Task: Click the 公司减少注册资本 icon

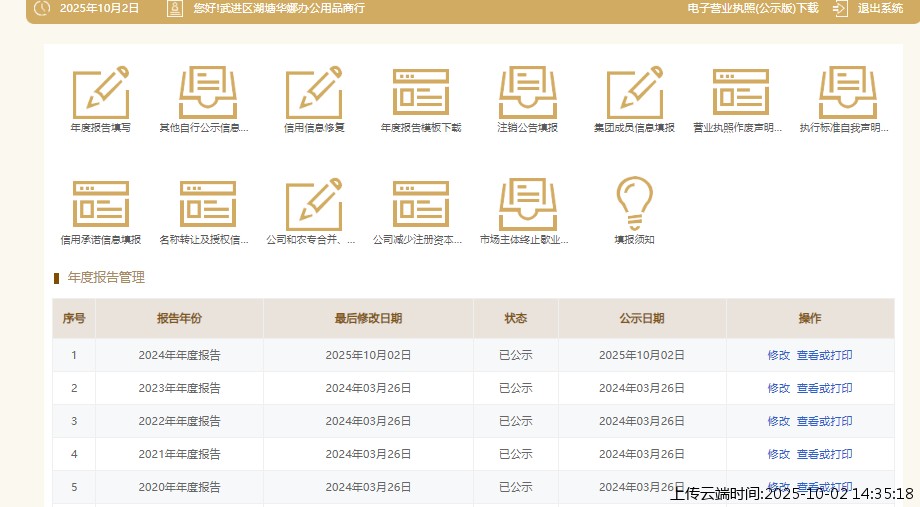Action: 421,206
